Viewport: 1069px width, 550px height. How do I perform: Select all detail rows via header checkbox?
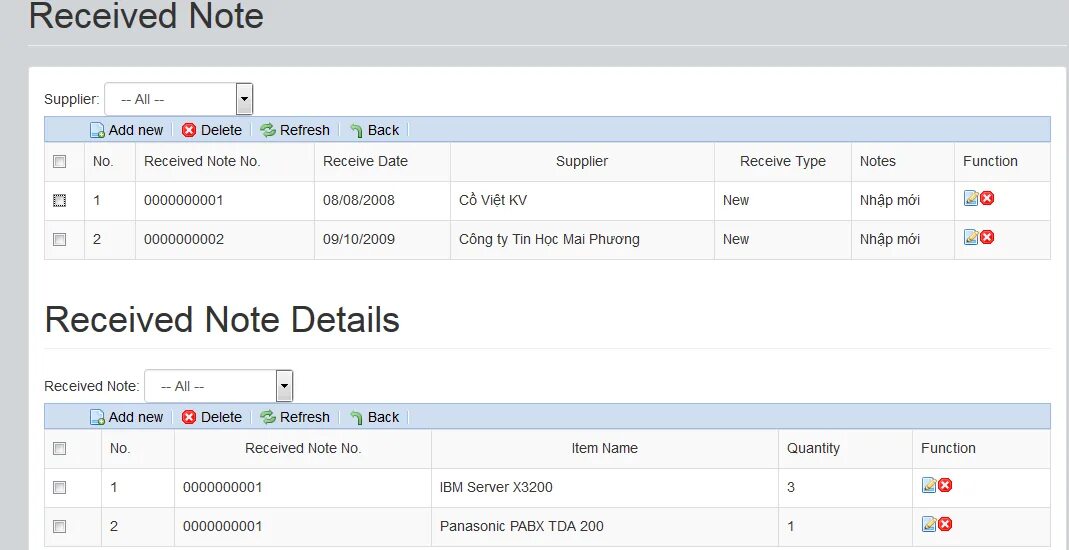[59, 448]
